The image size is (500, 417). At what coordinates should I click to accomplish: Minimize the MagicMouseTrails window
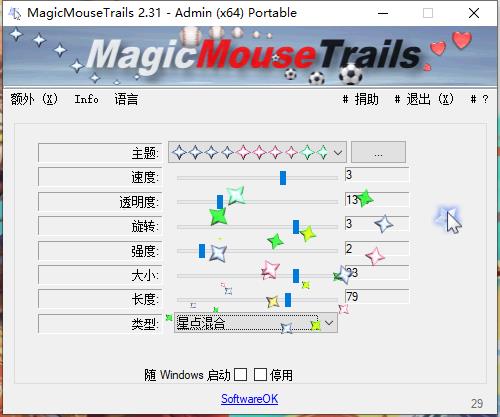[x=383, y=13]
